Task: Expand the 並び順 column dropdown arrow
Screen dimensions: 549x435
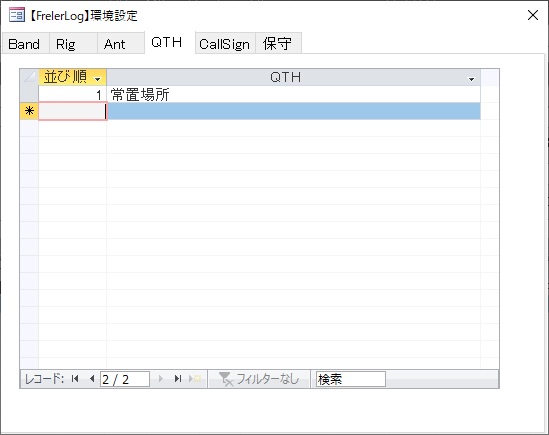Action: 98,79
